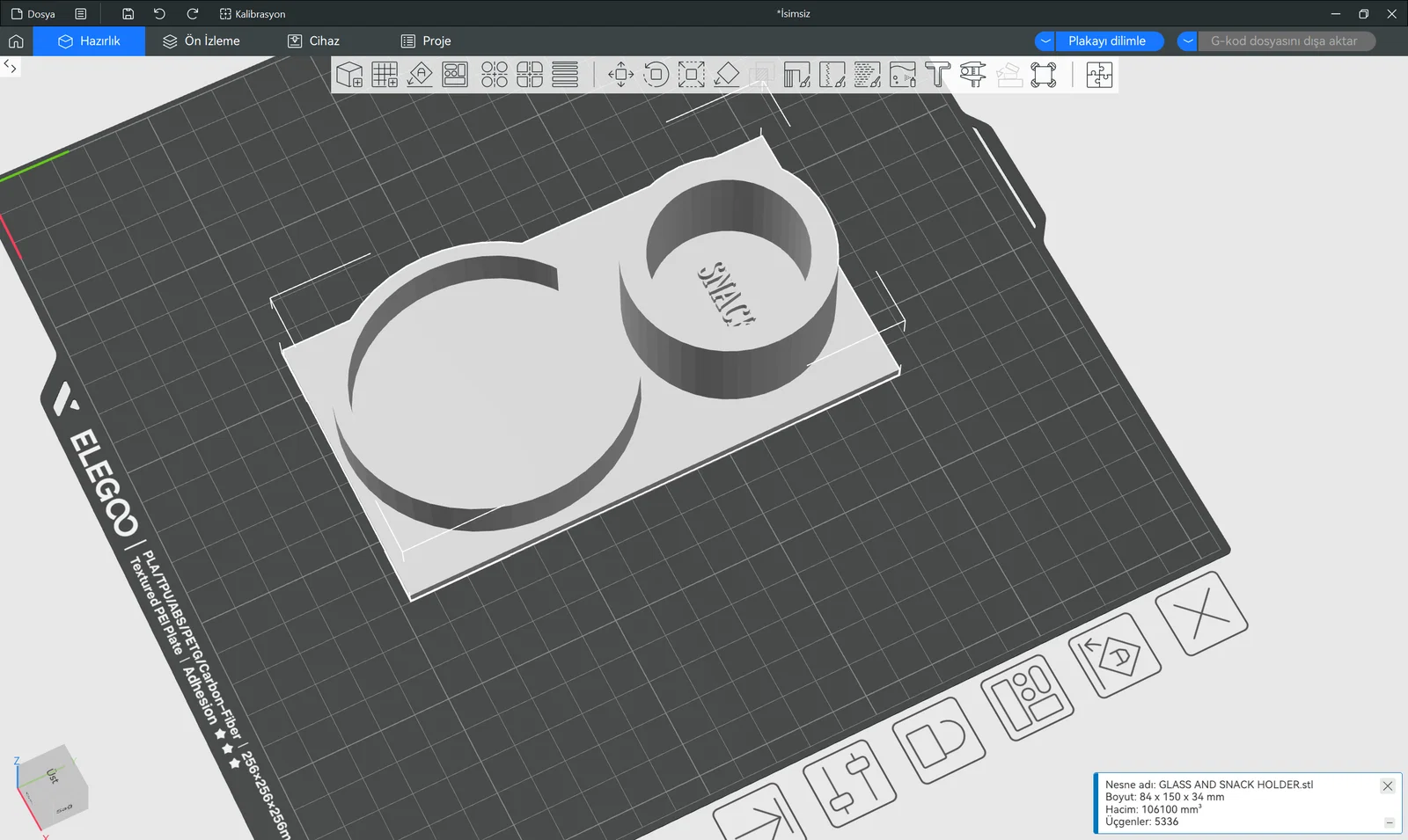Screen dimensions: 1408x840
Task: Click the plate X remove icon on the bed
Action: click(x=1201, y=613)
